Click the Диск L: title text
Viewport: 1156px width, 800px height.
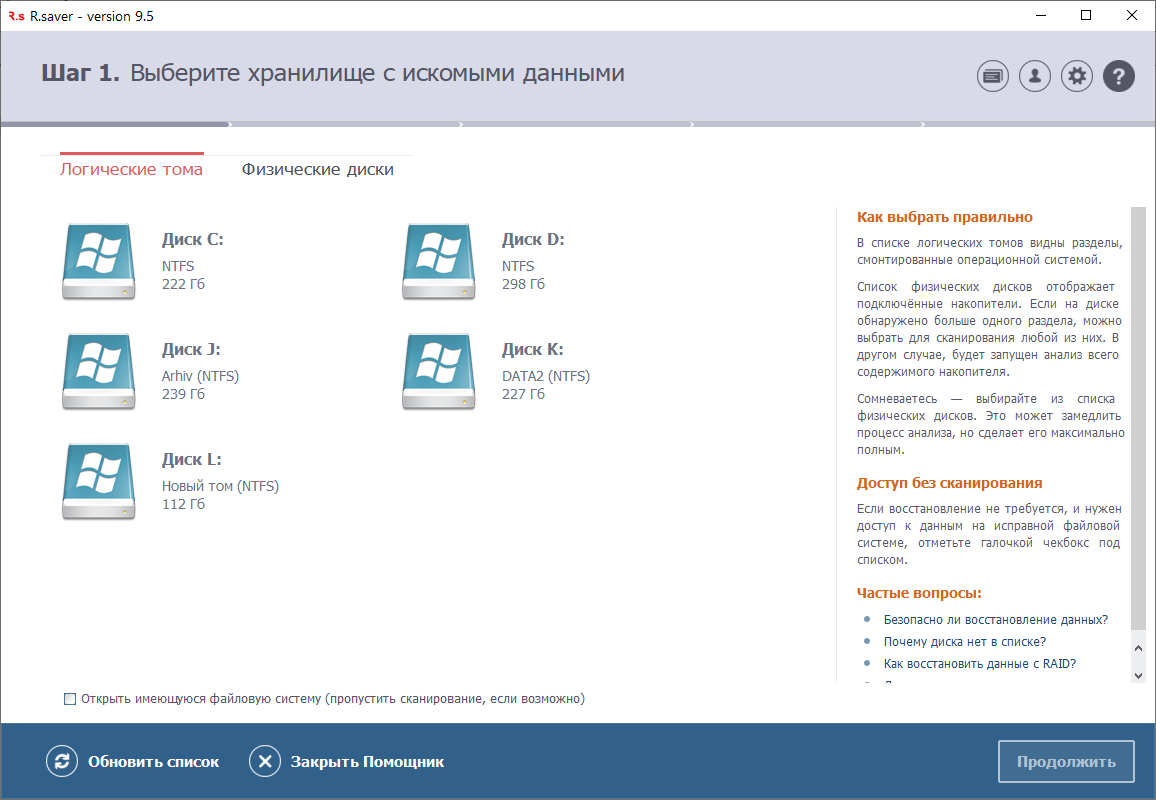tap(192, 459)
